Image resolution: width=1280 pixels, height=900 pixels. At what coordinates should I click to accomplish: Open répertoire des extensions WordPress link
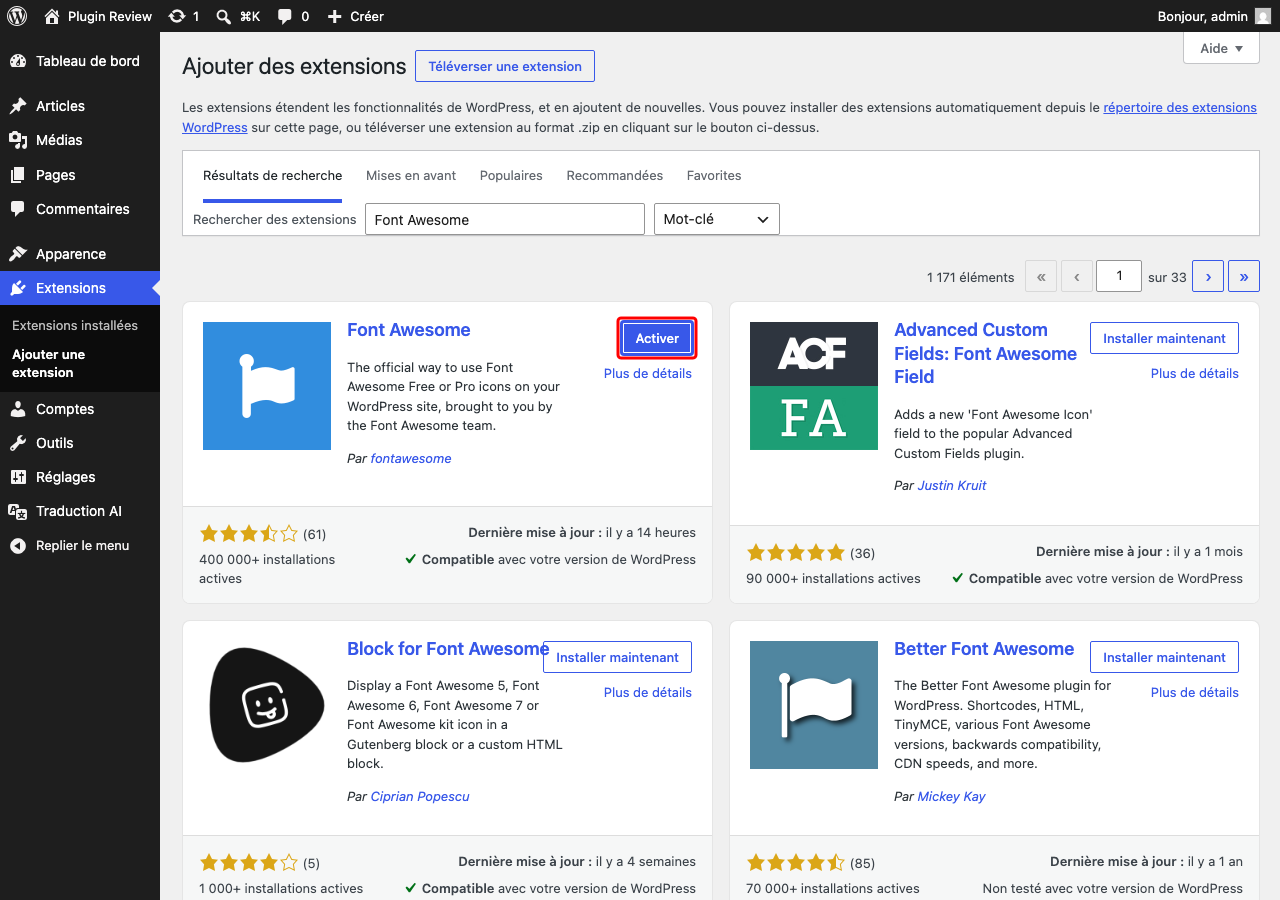tap(1180, 108)
